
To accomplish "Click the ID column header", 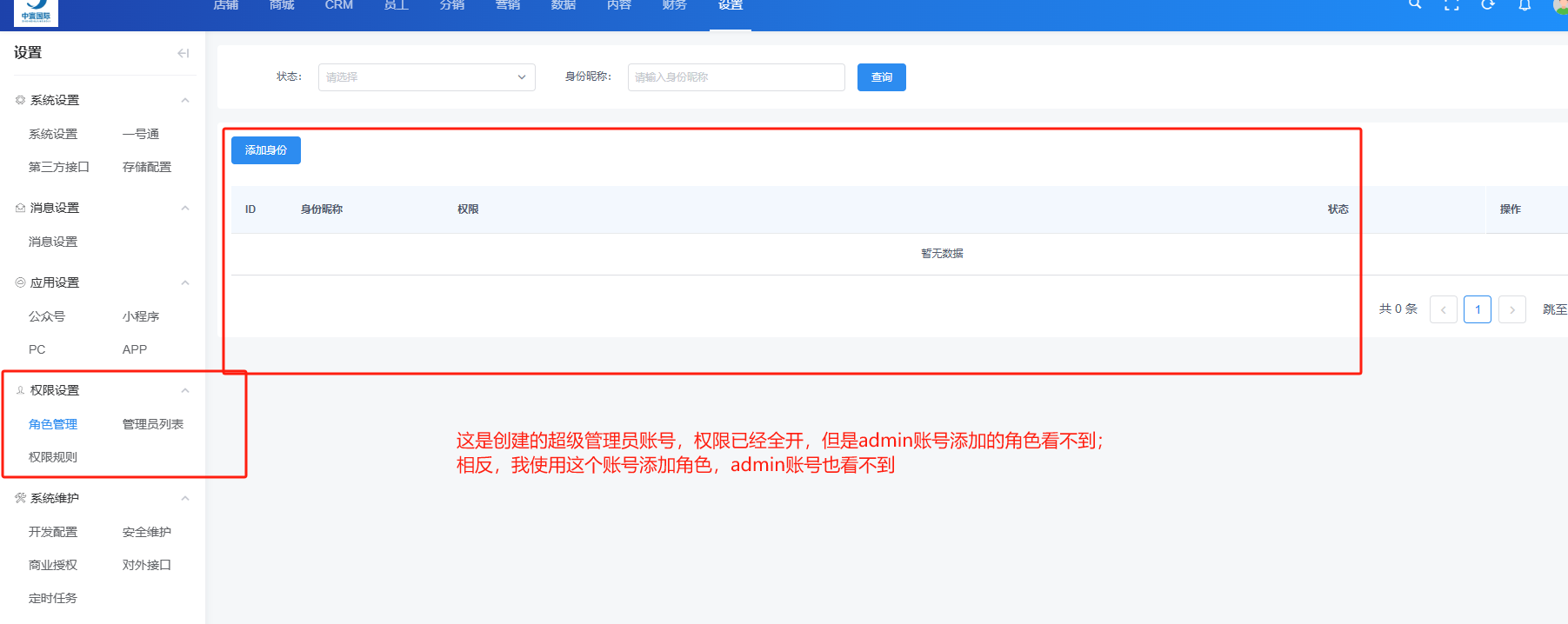I will (x=250, y=209).
